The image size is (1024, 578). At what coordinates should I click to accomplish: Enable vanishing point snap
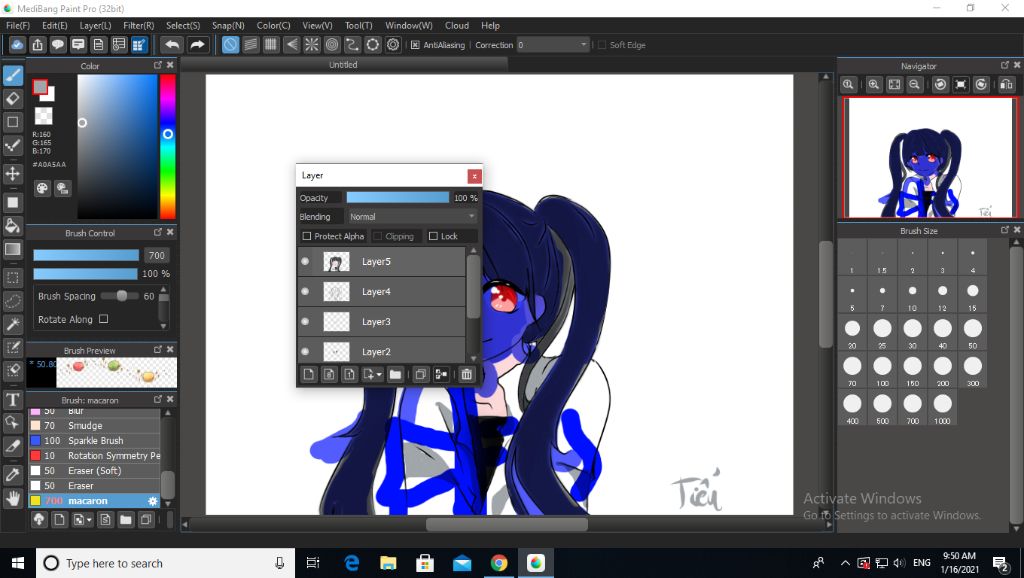(x=291, y=44)
